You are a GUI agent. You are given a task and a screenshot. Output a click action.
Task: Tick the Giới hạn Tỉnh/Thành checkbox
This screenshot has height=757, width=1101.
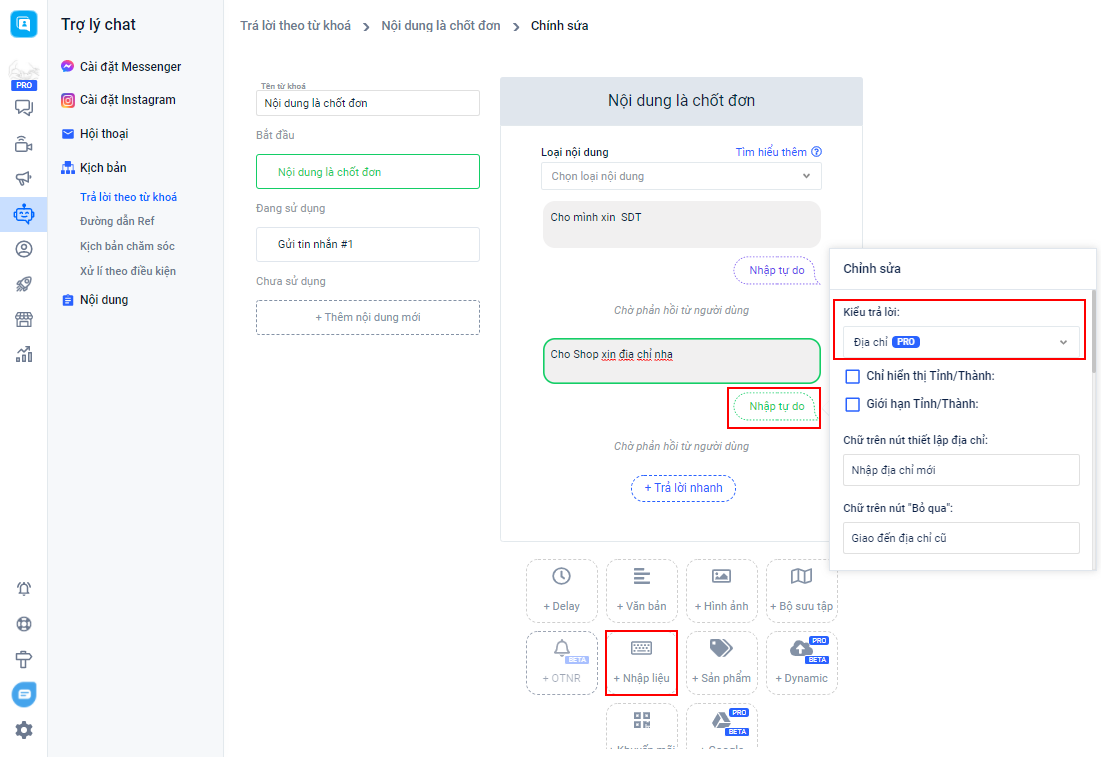853,404
